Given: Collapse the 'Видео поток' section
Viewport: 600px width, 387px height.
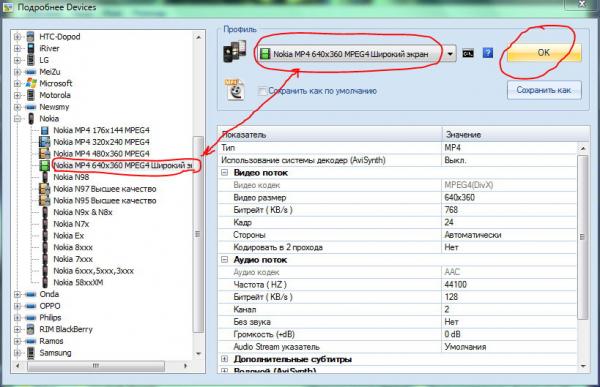Looking at the screenshot, I should click(x=225, y=173).
